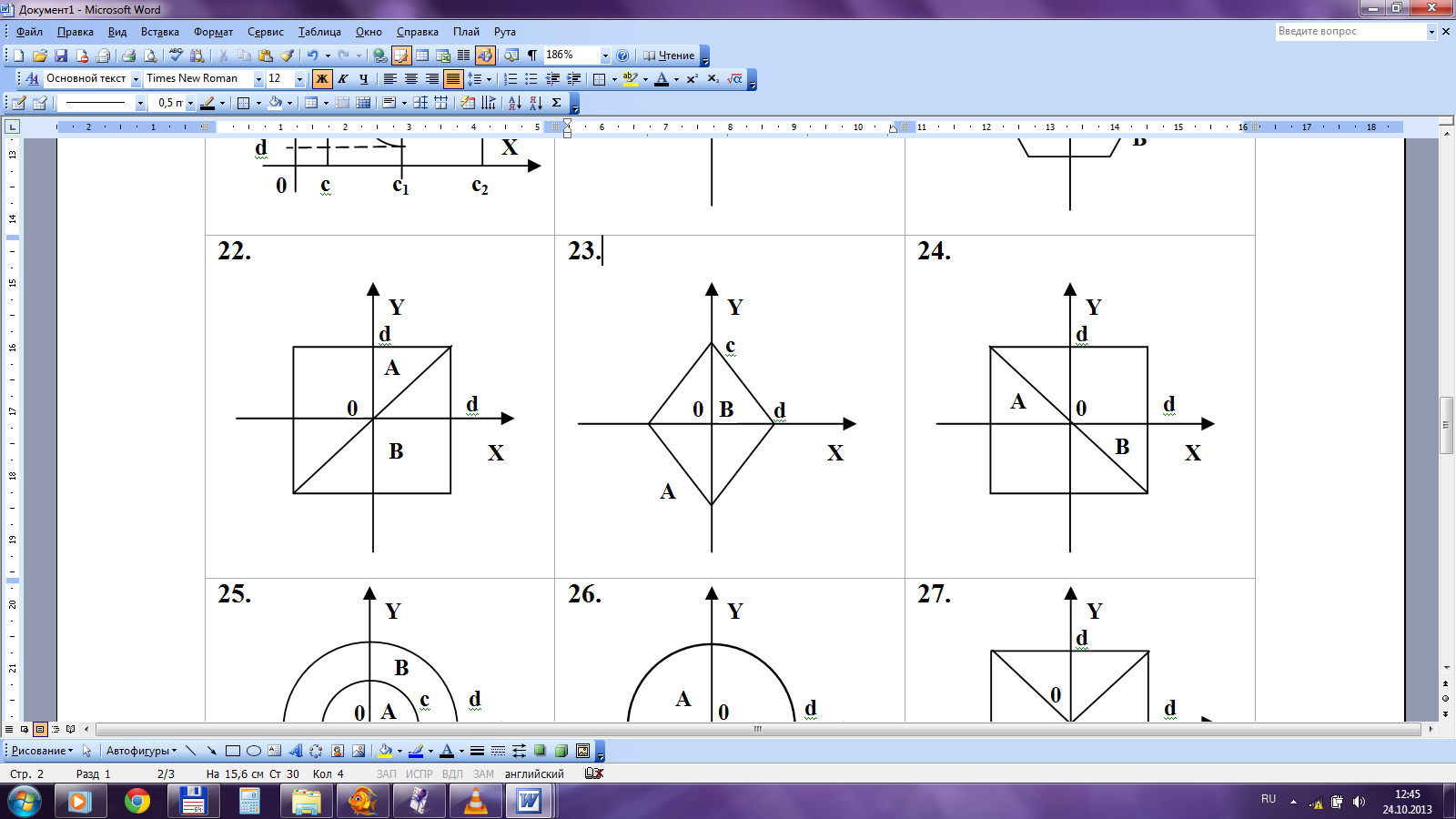
Task: Select the Arrow drawing tool
Action: click(x=211, y=751)
